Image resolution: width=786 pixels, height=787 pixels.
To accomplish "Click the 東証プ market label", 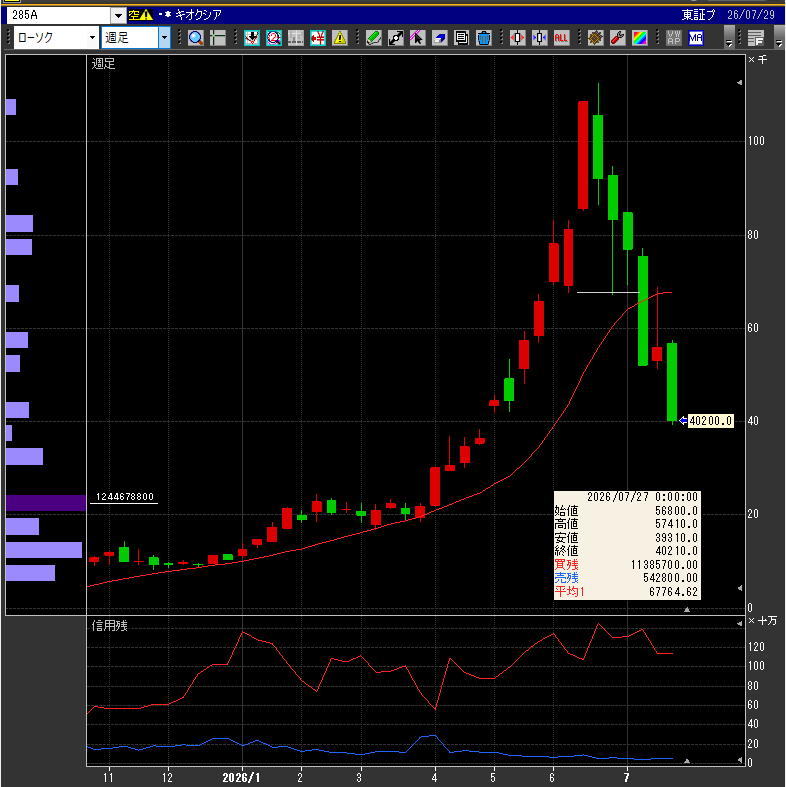I will click(x=698, y=15).
